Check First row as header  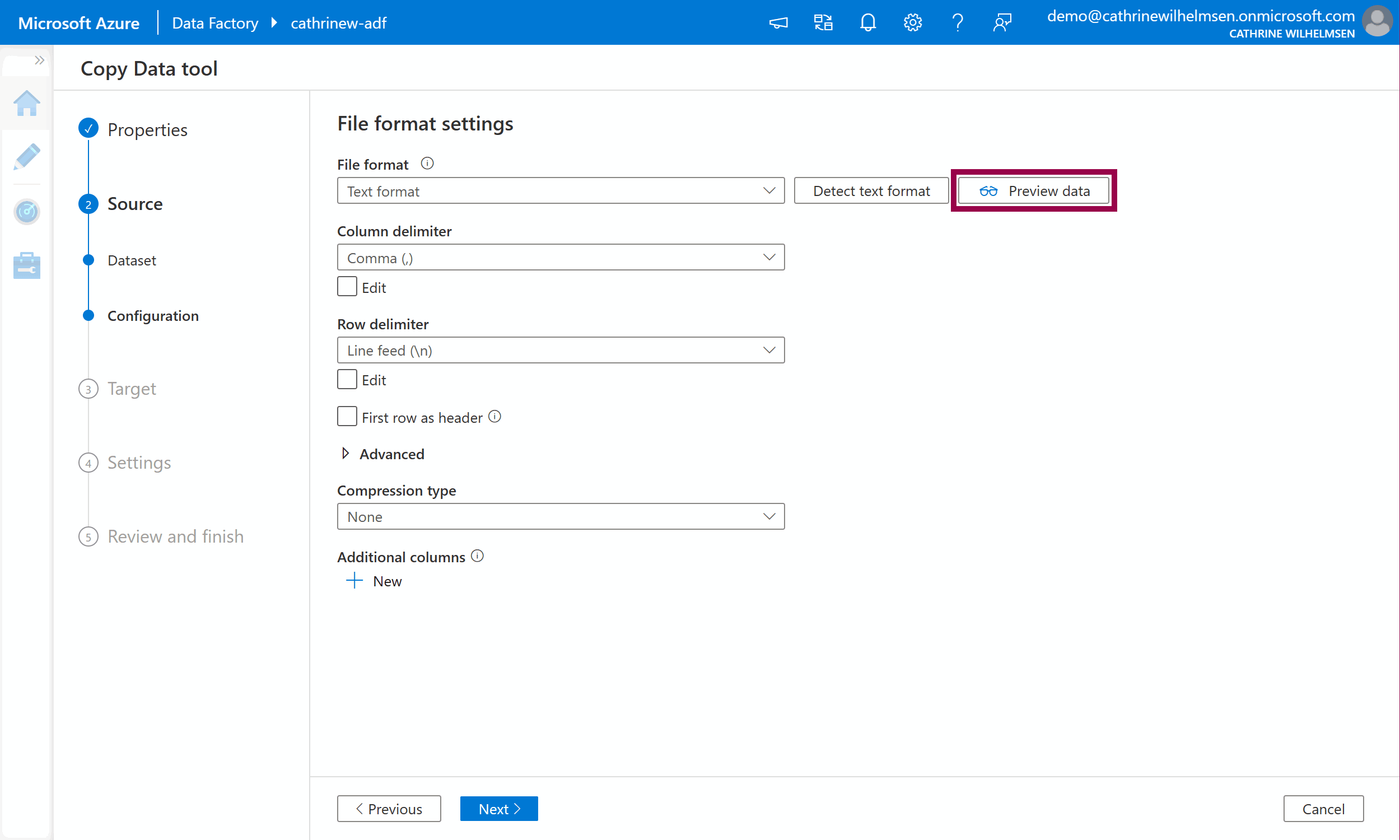click(347, 417)
